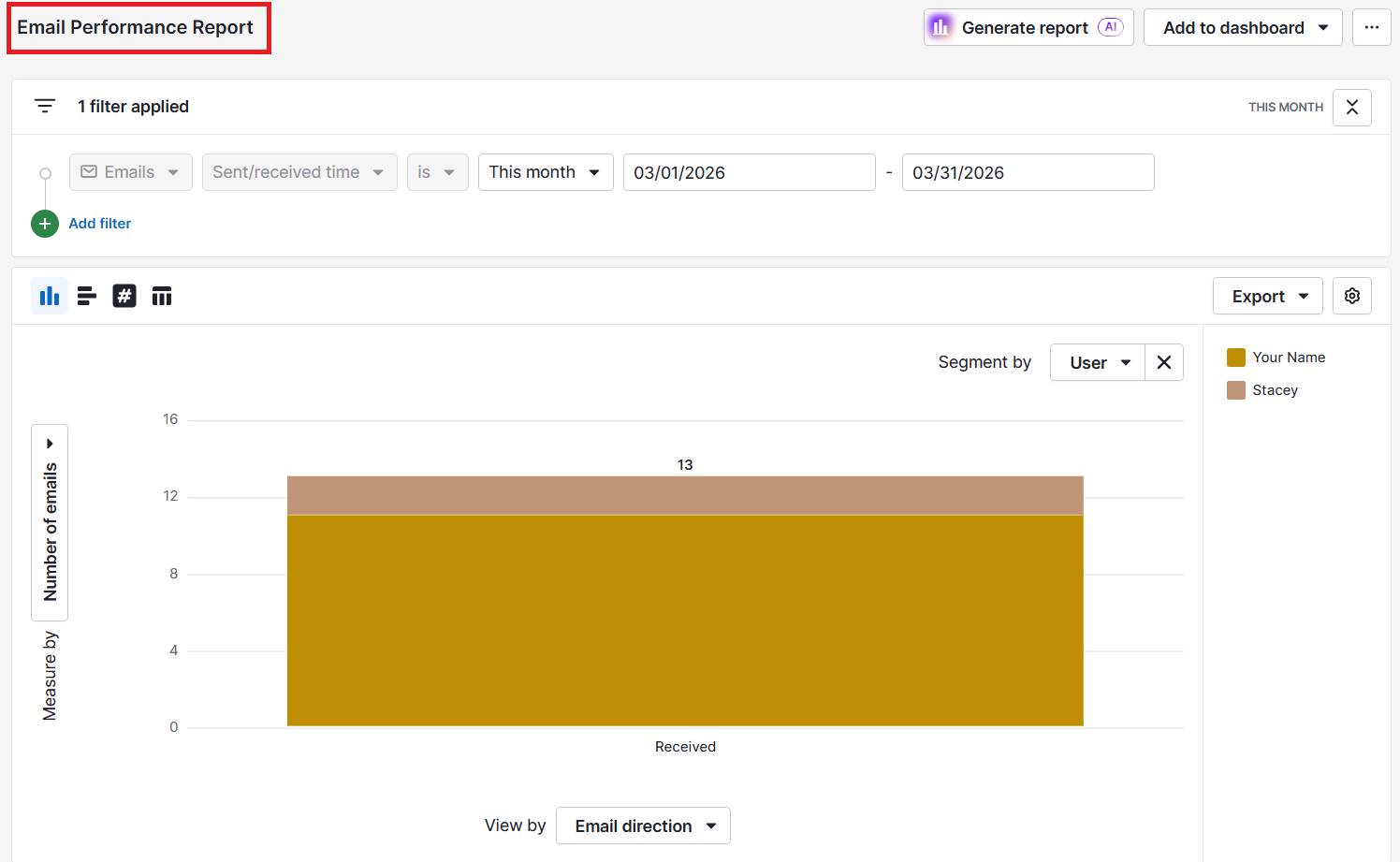Open report settings via the gear icon
This screenshot has width=1400, height=862.
click(x=1351, y=296)
